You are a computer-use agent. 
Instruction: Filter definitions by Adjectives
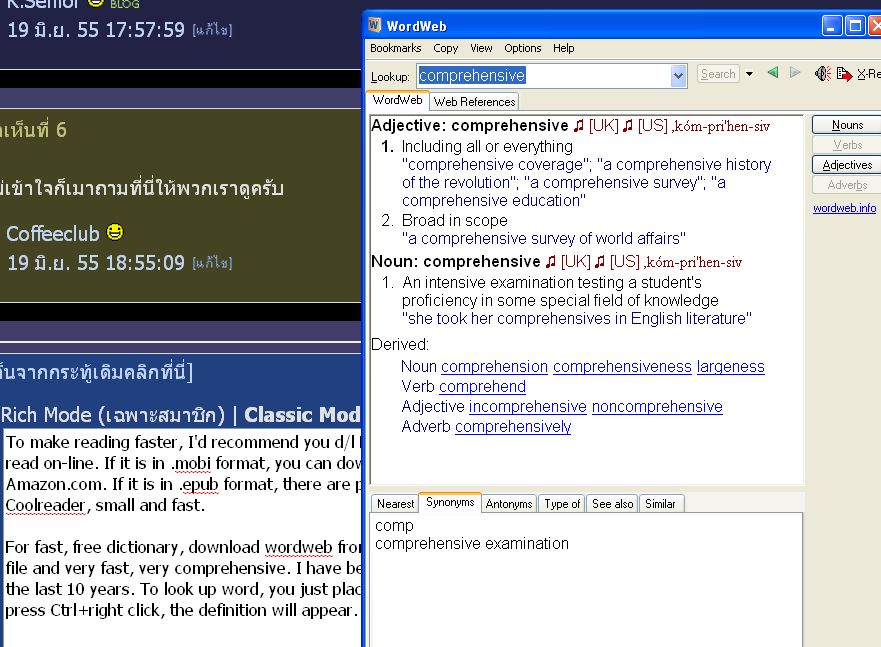point(847,165)
